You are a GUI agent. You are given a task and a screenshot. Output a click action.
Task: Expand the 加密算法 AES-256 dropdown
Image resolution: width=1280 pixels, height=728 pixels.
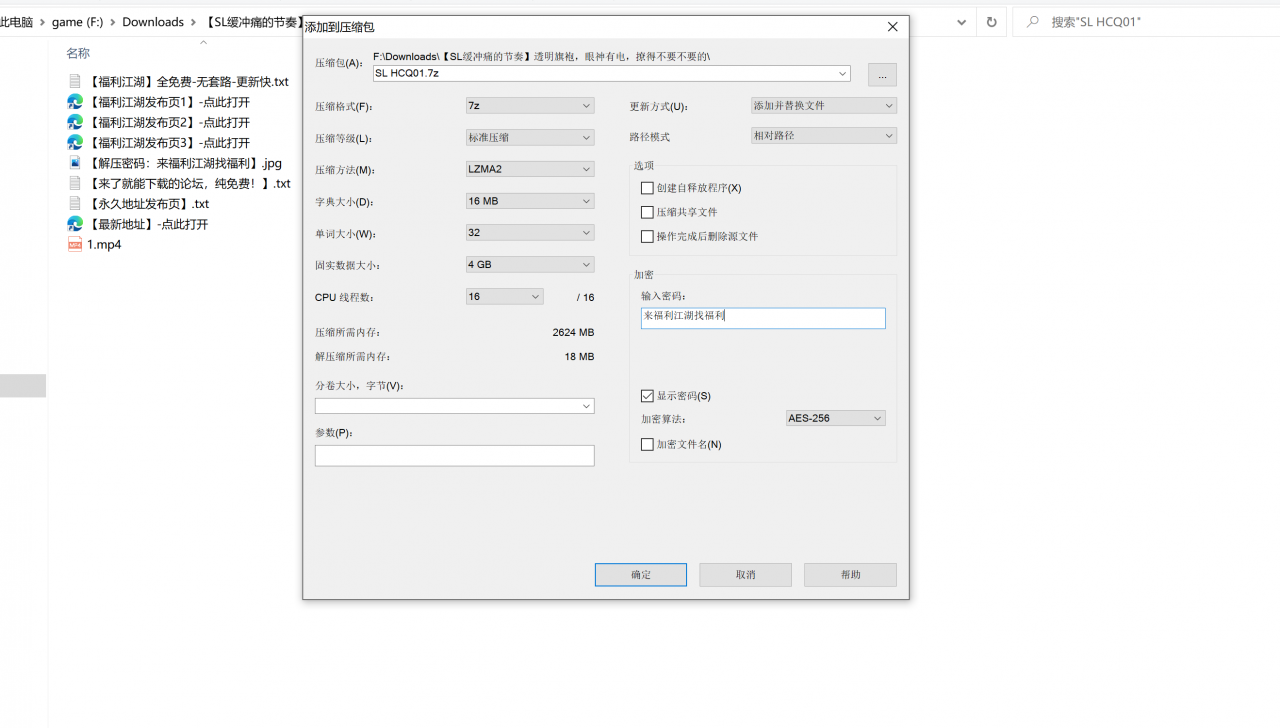point(835,419)
